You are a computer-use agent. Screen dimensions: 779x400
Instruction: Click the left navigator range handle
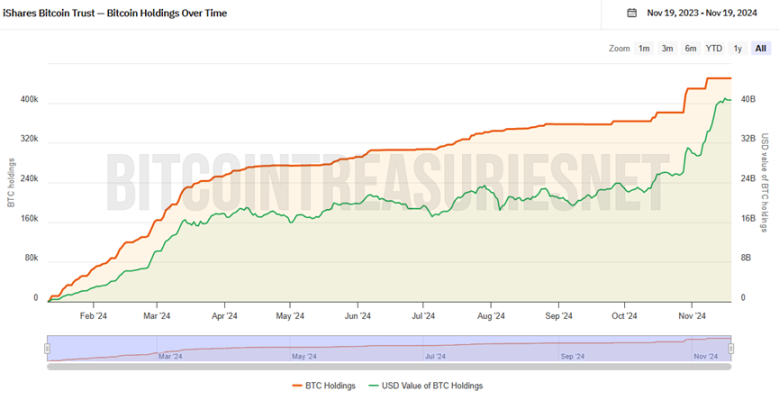[x=47, y=347]
